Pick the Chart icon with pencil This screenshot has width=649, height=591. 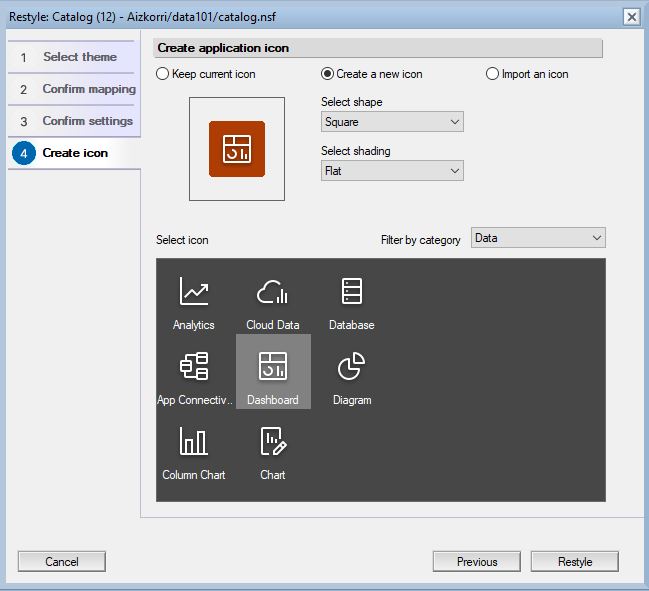click(273, 449)
